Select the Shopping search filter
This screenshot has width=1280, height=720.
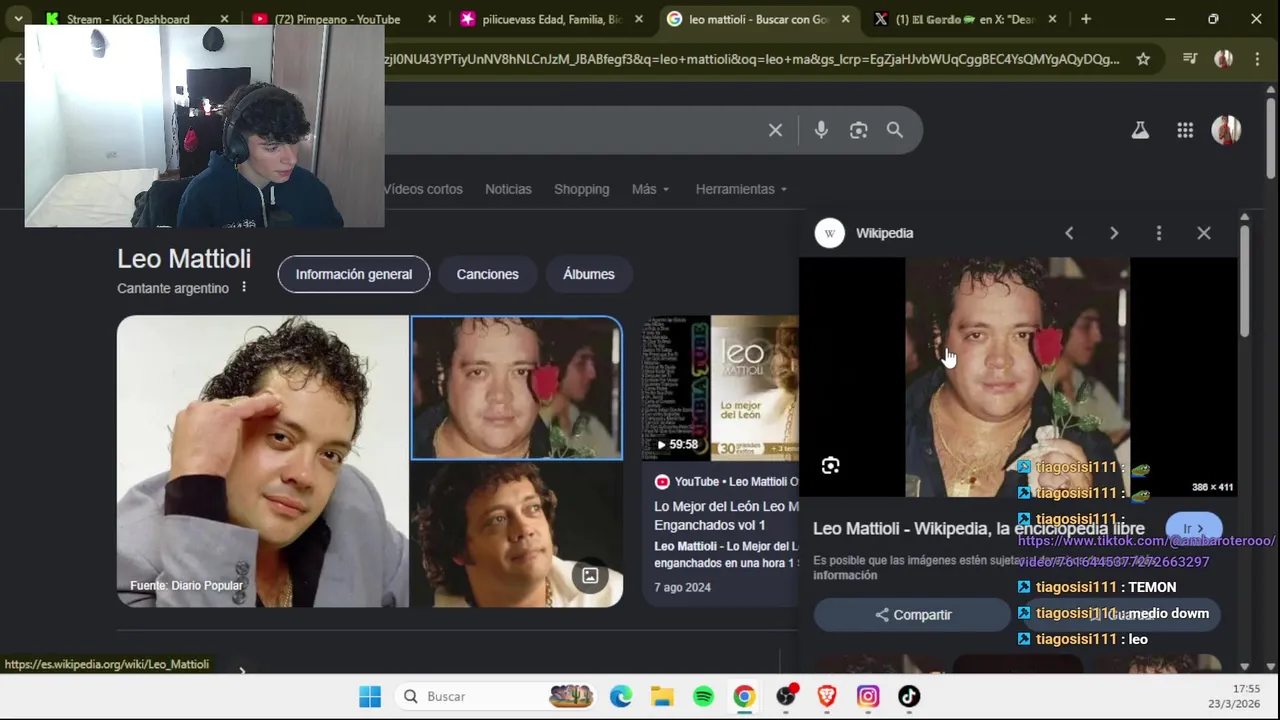[x=581, y=189]
